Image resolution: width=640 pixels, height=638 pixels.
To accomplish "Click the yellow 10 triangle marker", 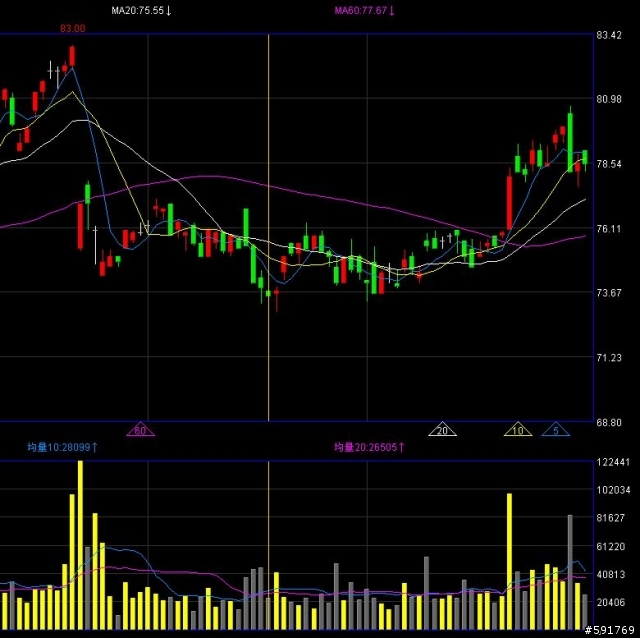I will pyautogui.click(x=518, y=429).
